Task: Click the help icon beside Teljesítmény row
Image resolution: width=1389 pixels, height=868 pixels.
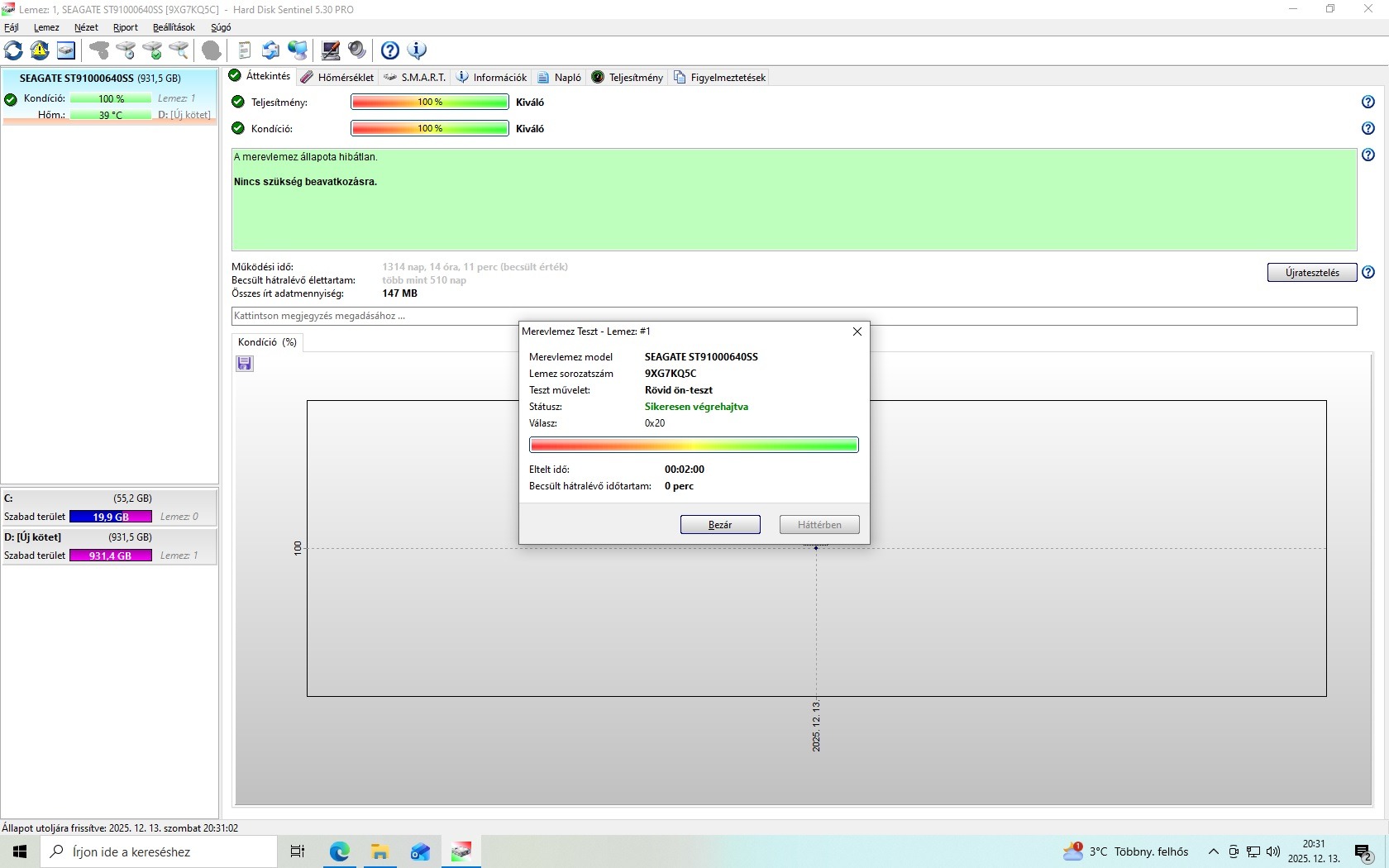Action: coord(1368,102)
